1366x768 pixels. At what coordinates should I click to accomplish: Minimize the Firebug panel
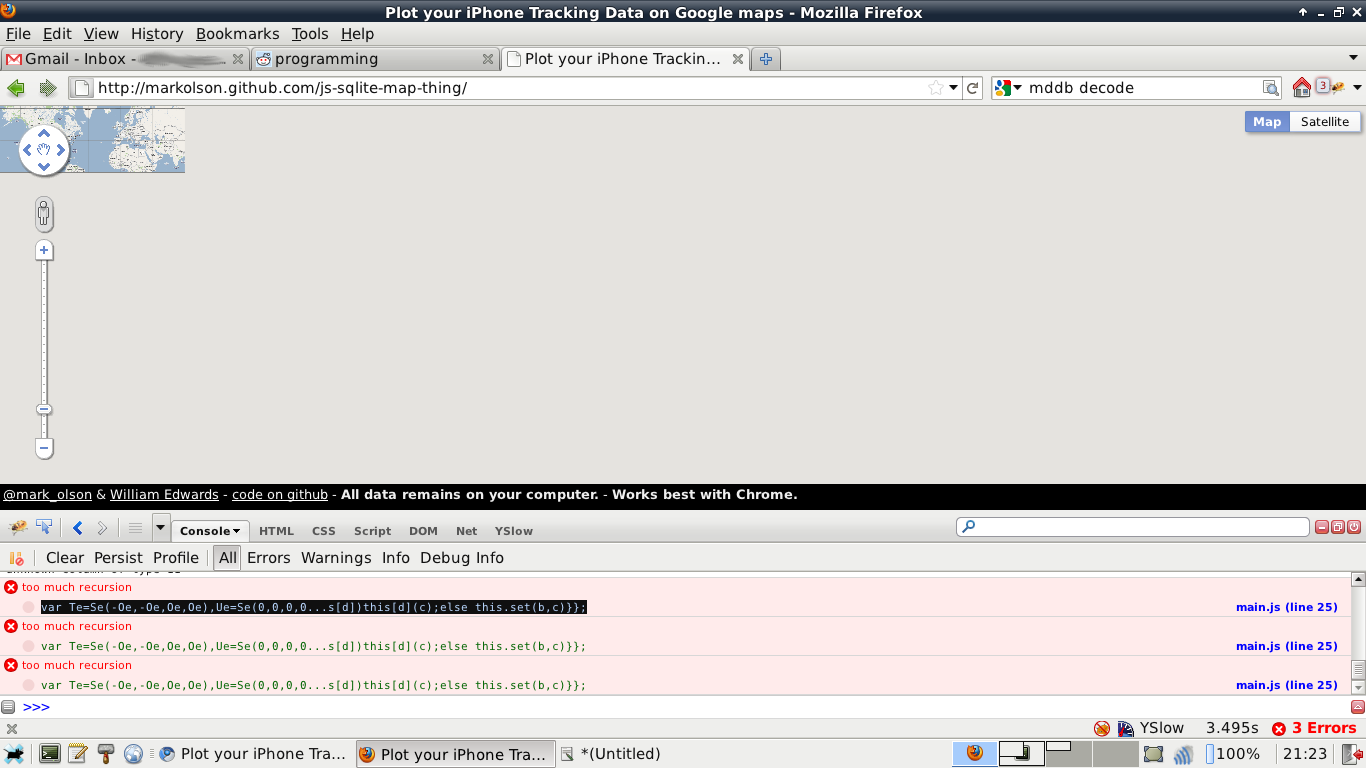[1322, 527]
